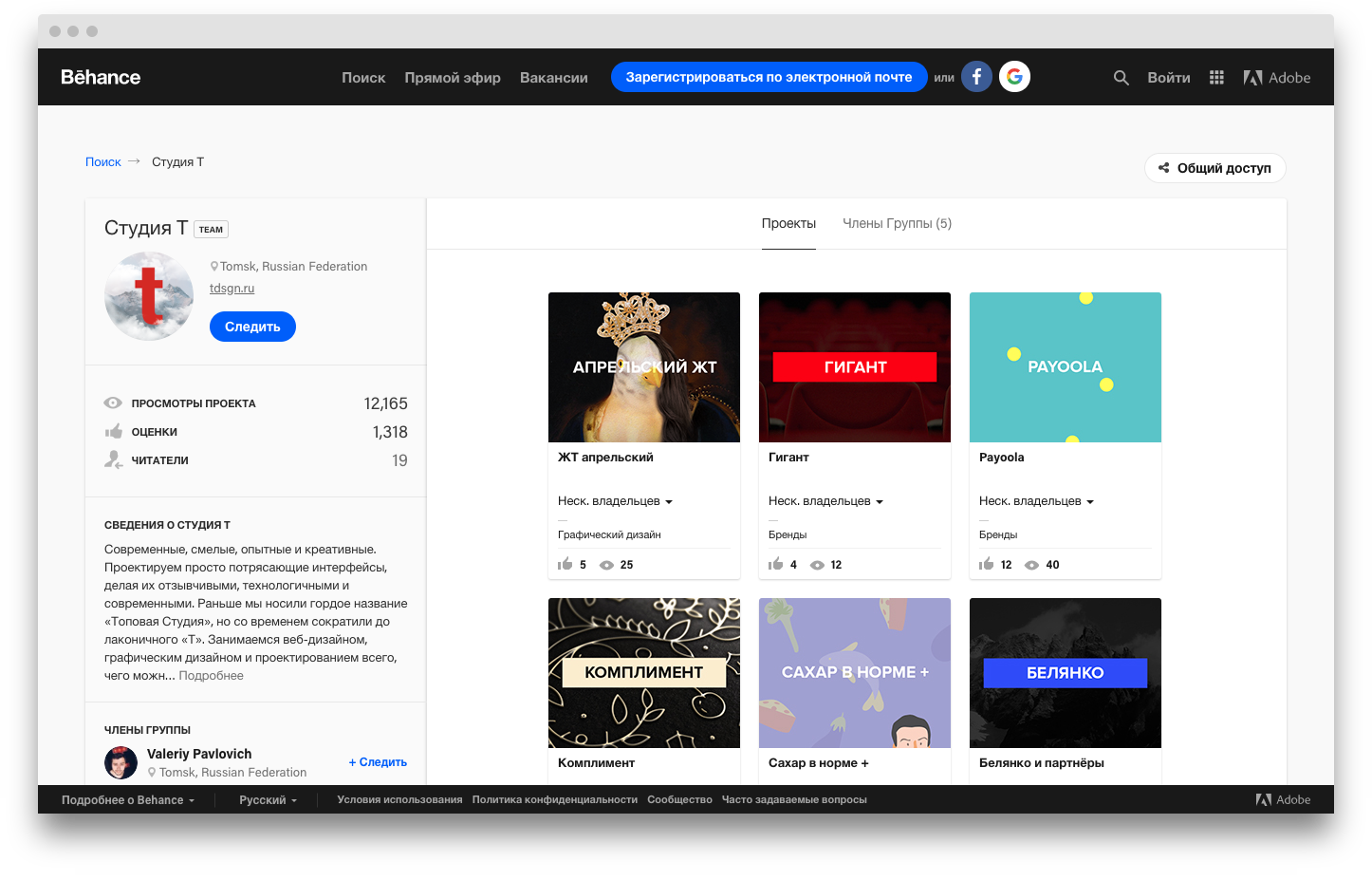Viewport: 1372px width, 880px height.
Task: Open the Behance logo home link
Action: click(x=101, y=77)
